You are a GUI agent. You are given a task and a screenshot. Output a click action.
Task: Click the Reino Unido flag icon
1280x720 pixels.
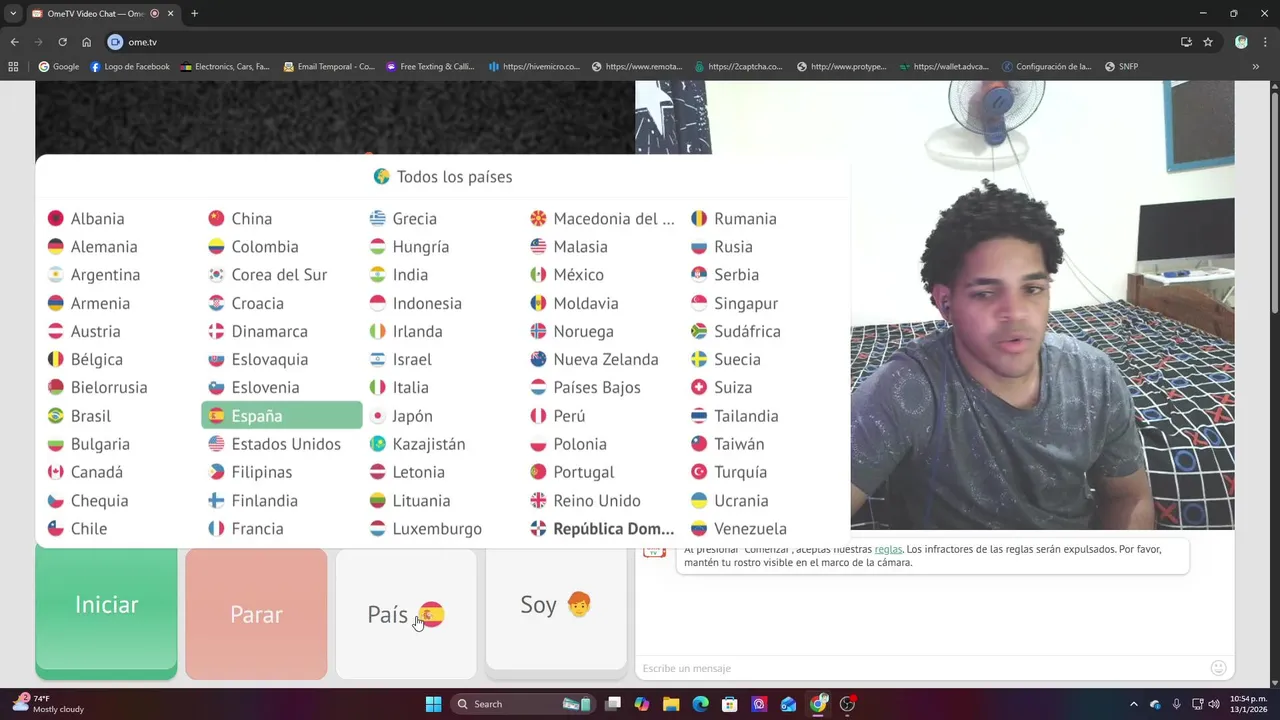click(538, 500)
